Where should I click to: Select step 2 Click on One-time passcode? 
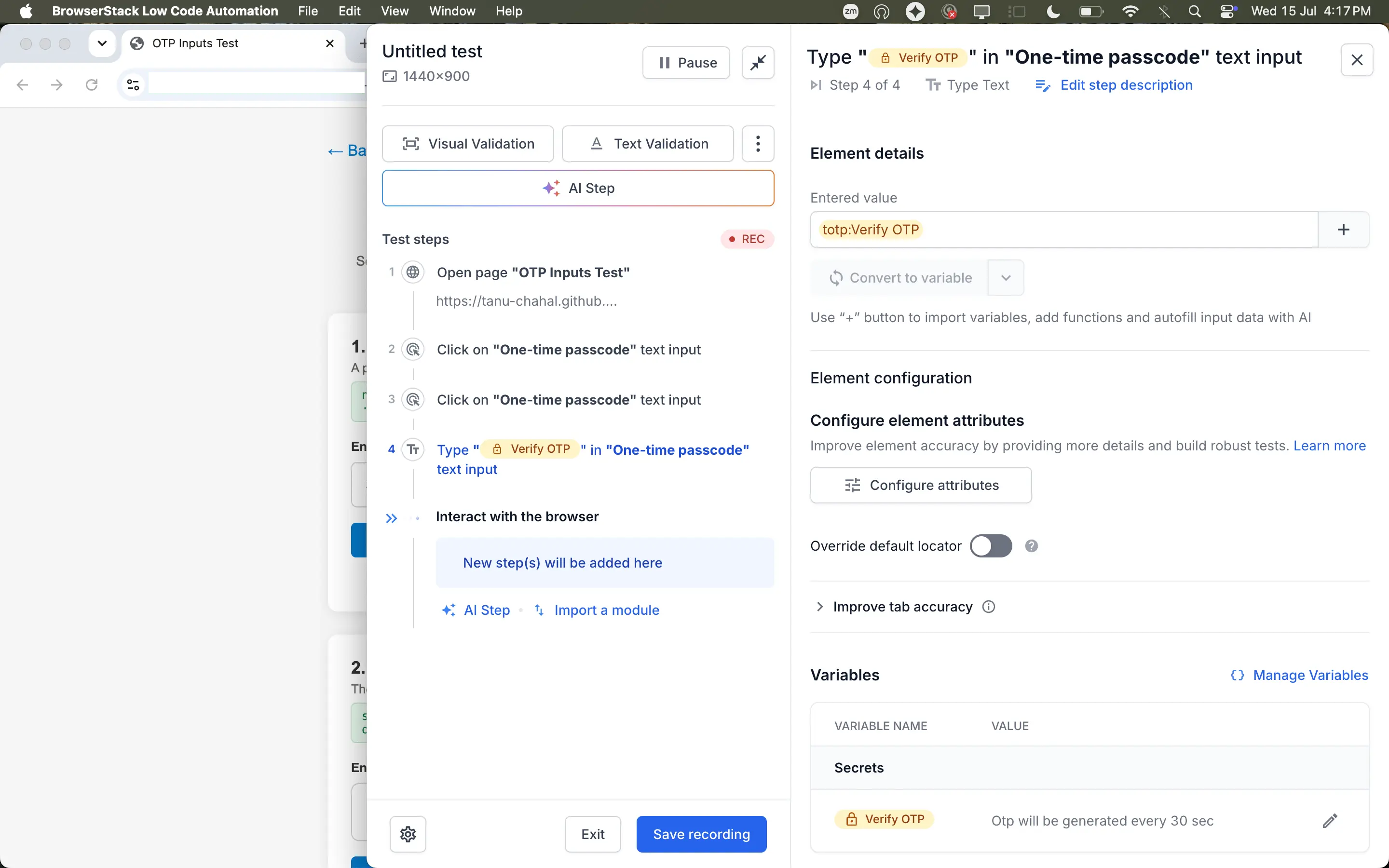tap(569, 350)
